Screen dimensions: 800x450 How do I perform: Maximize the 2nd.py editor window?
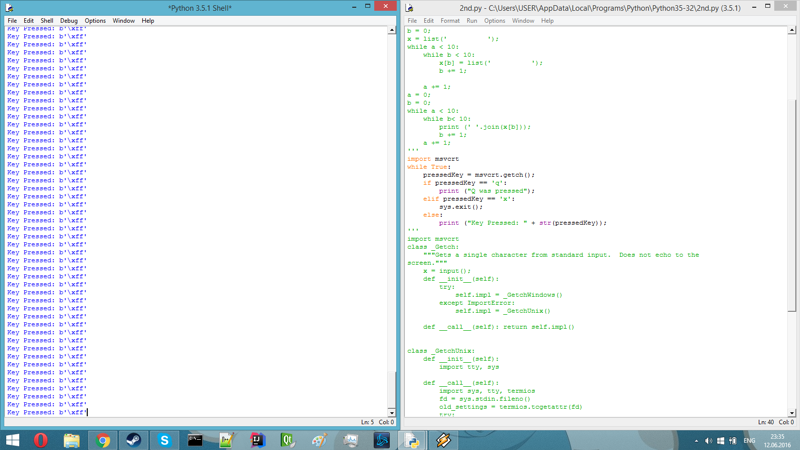point(767,7)
